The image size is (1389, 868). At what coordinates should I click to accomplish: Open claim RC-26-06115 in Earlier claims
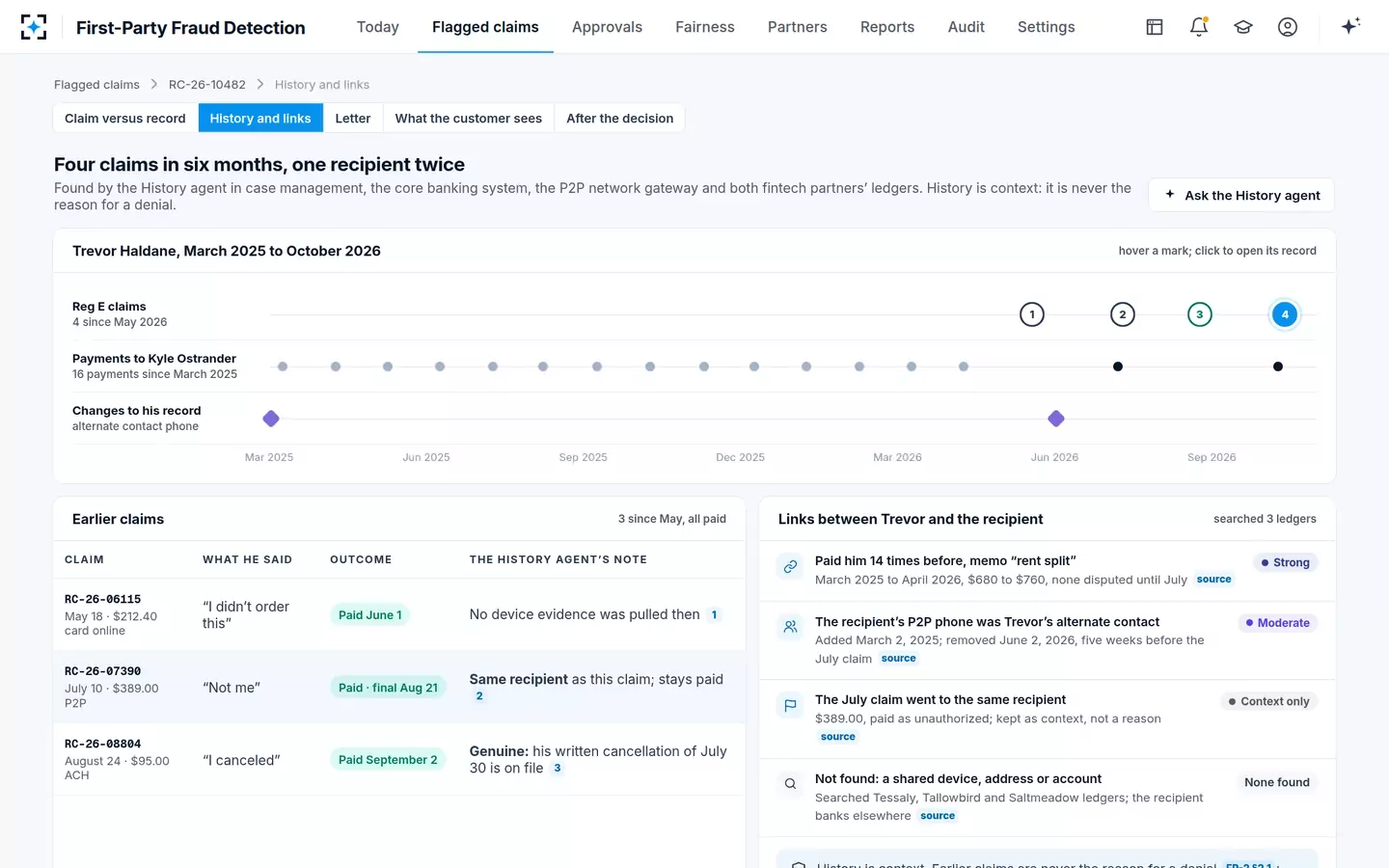399,614
